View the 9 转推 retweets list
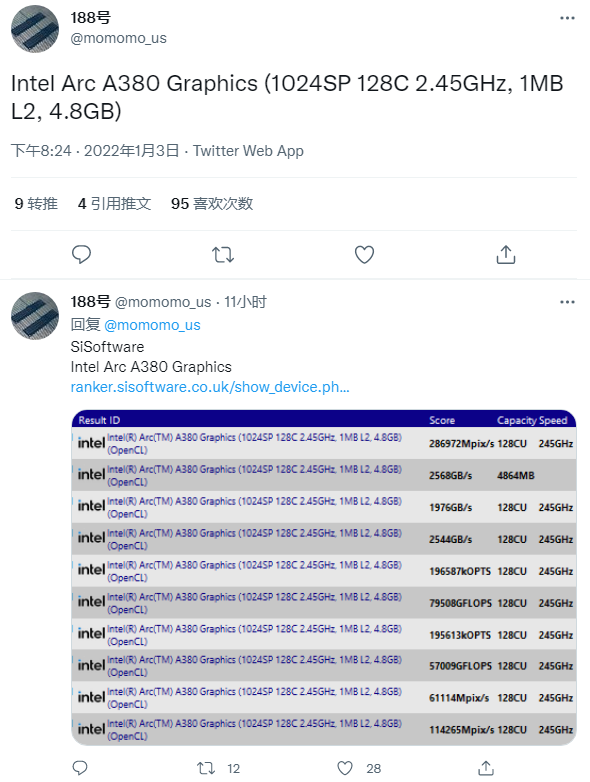 tap(36, 203)
